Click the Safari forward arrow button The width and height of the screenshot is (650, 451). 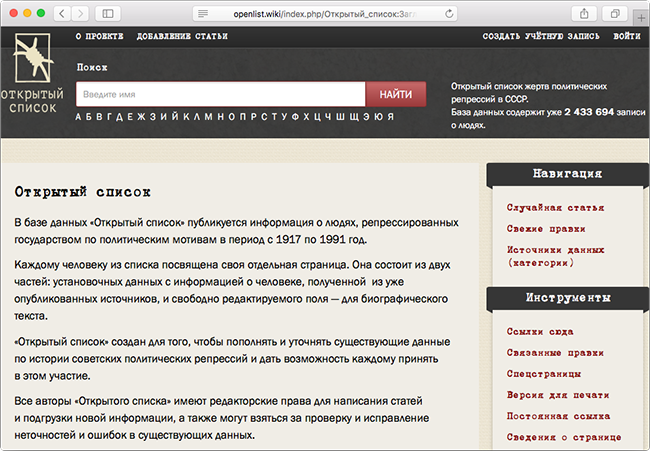80,13
